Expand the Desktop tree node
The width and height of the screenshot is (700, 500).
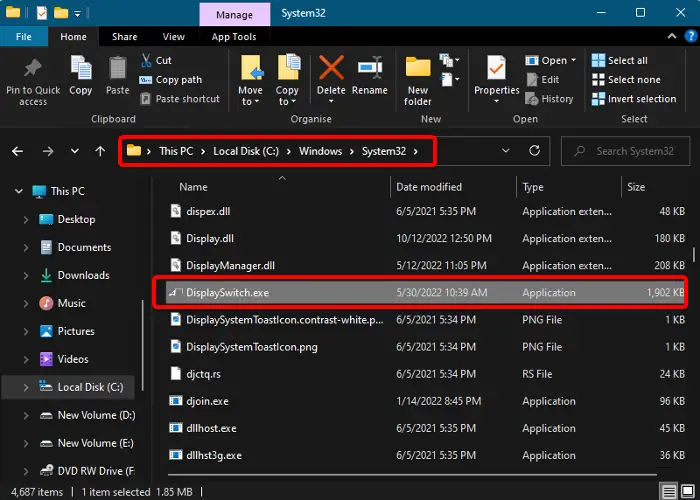pos(25,219)
